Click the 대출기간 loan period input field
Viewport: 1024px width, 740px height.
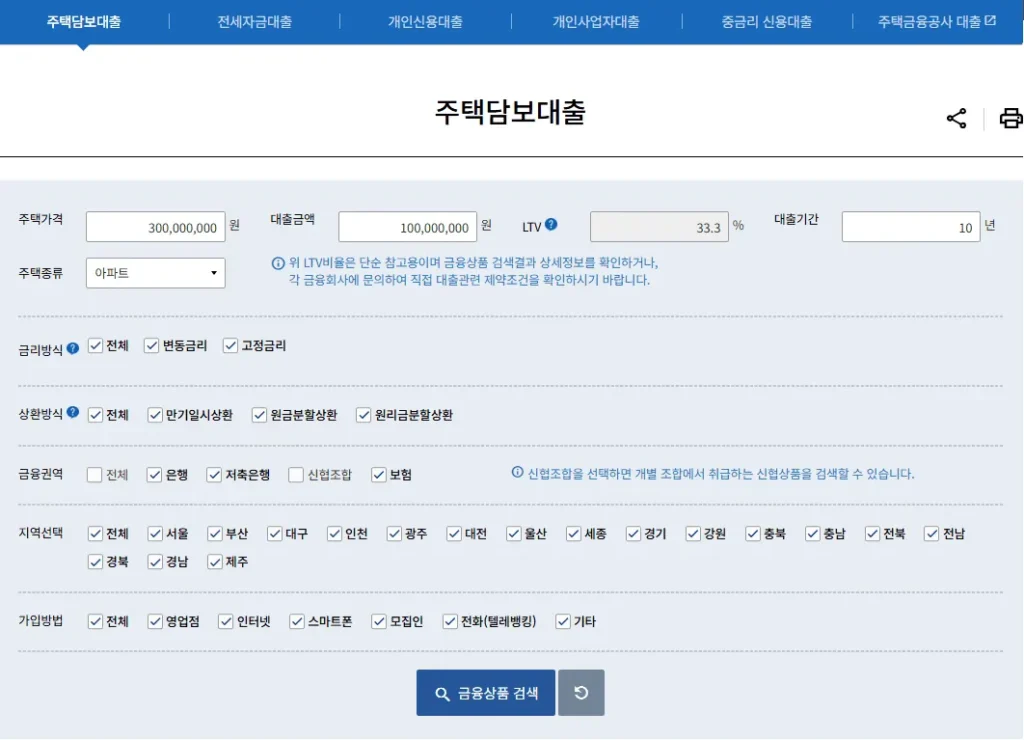pos(910,226)
